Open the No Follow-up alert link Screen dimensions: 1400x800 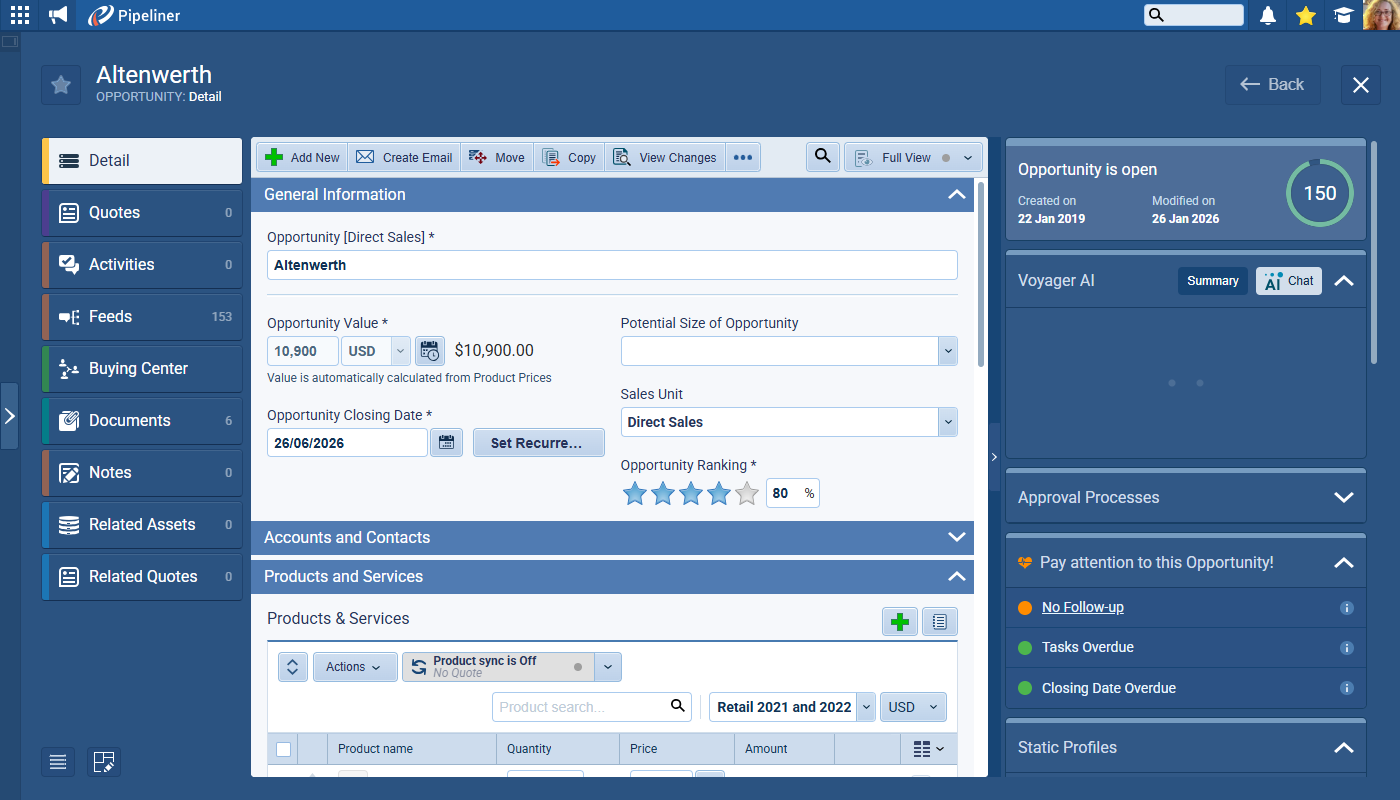(1084, 606)
